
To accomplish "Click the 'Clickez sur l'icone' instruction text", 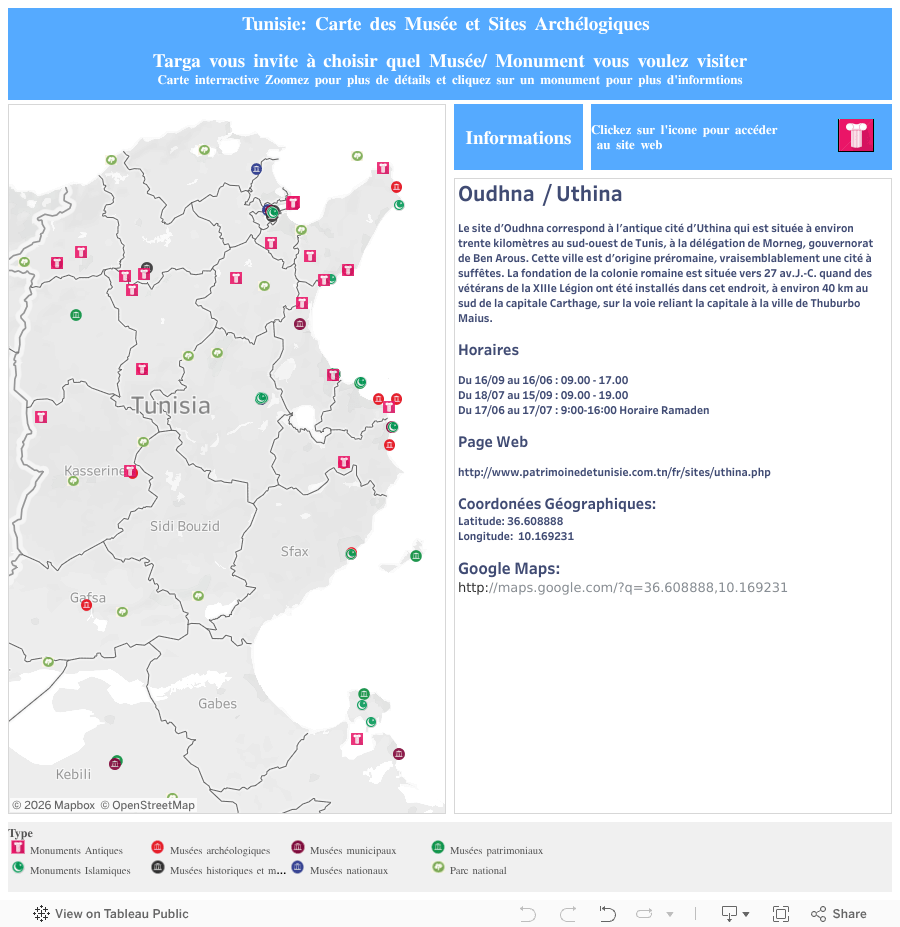I will pyautogui.click(x=684, y=137).
